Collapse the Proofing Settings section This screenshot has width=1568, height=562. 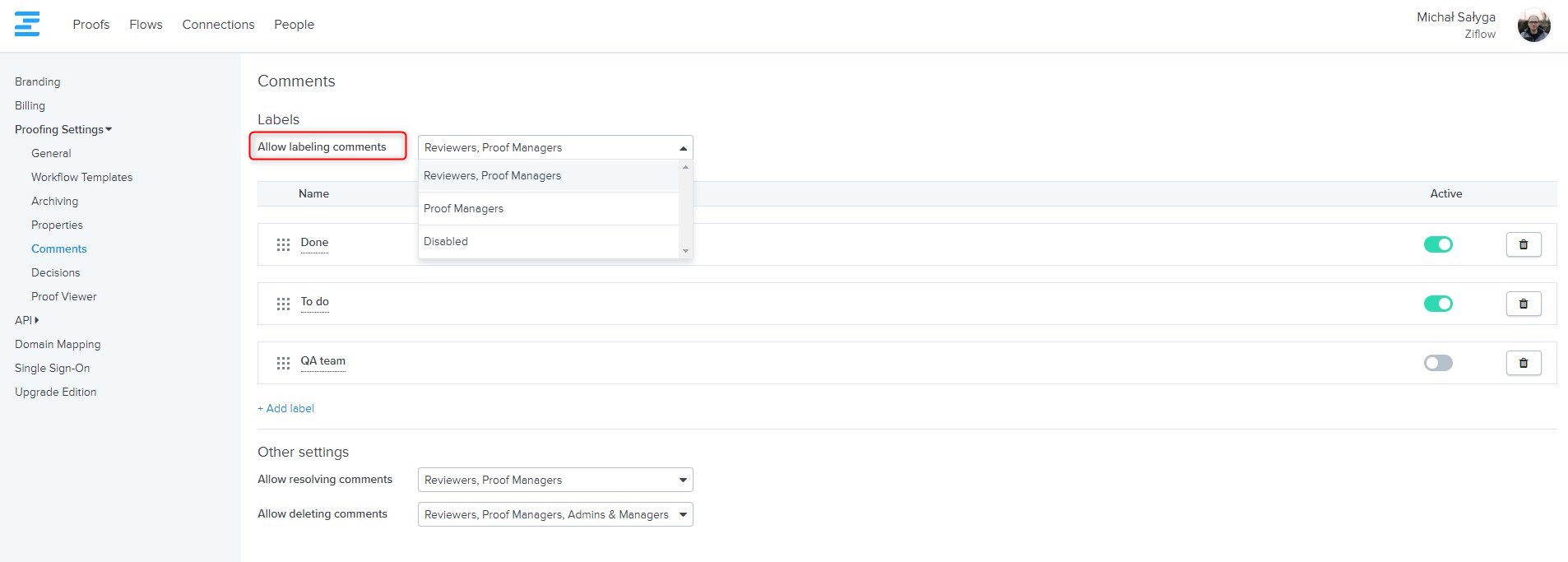click(63, 129)
